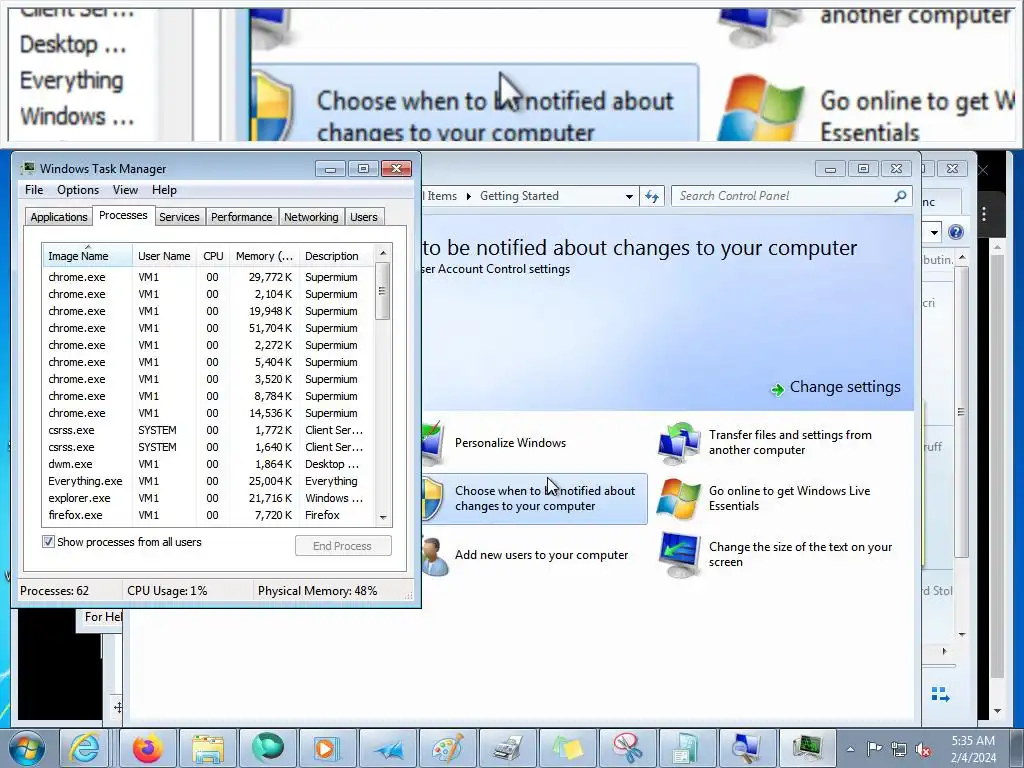1024x768 pixels.
Task: Open Go online to get Windows Live Essentials
Action: coord(789,498)
